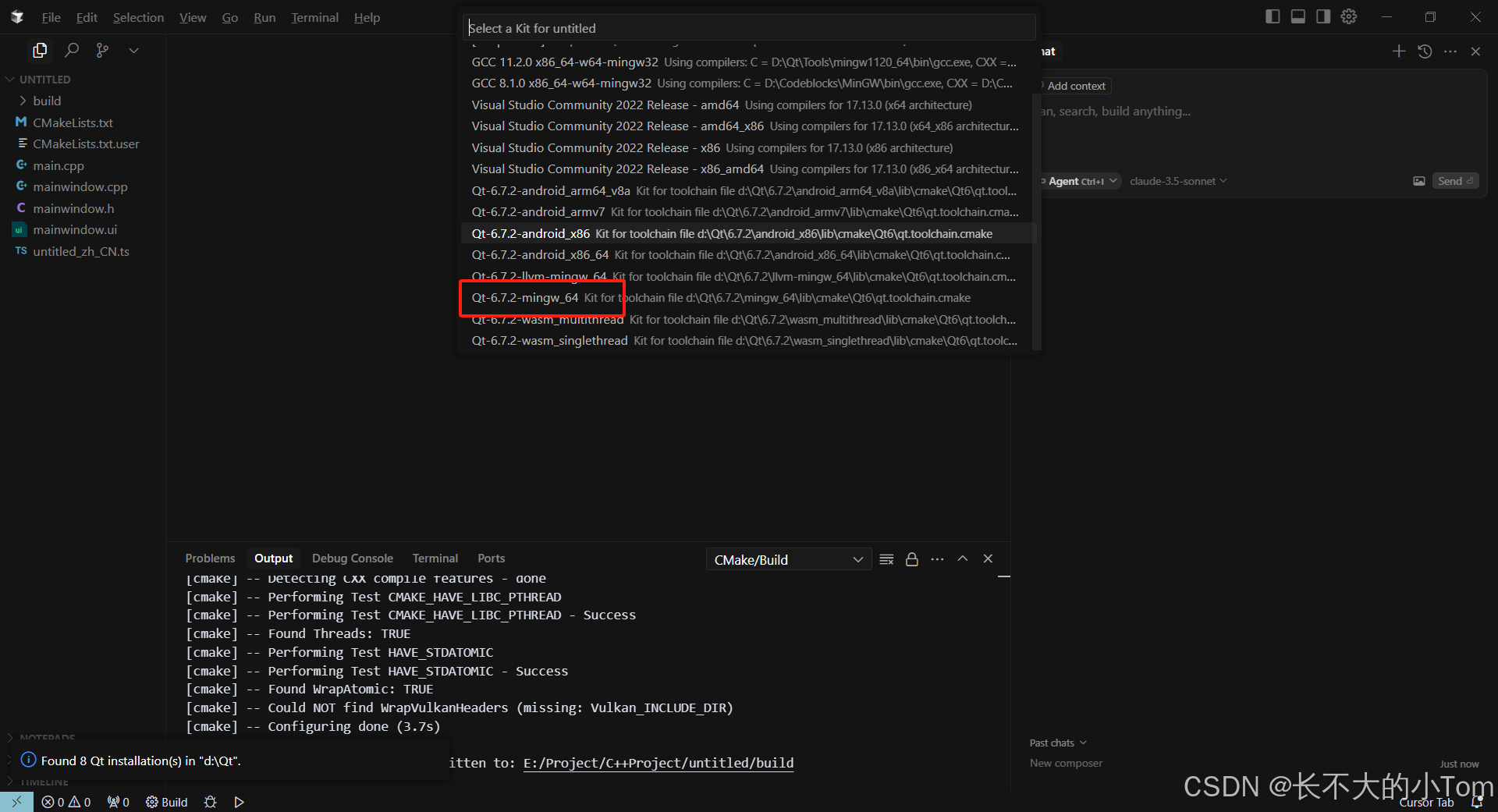Clear output list icon
This screenshot has height=812, width=1498.
886,559
